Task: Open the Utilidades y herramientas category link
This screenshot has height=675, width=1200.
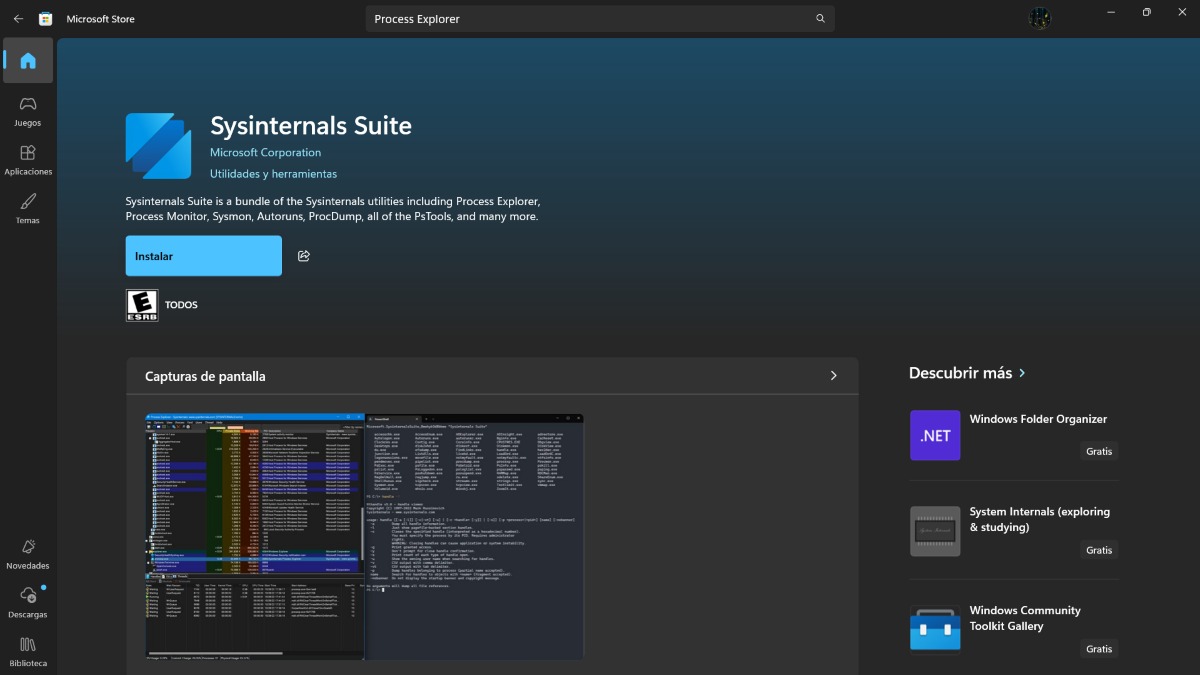Action: 272,173
